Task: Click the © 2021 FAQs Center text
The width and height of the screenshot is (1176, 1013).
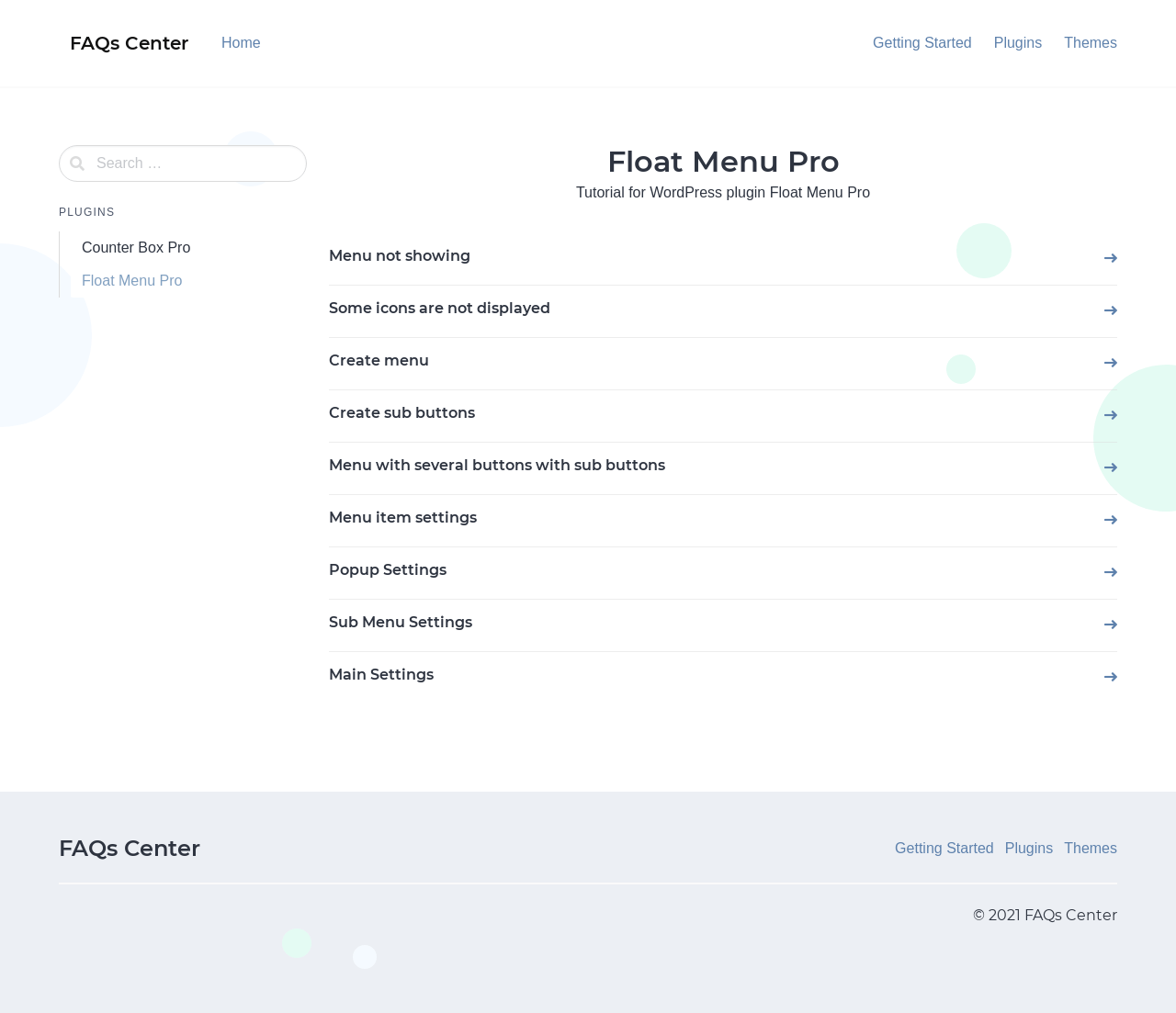Action: pyautogui.click(x=1046, y=916)
